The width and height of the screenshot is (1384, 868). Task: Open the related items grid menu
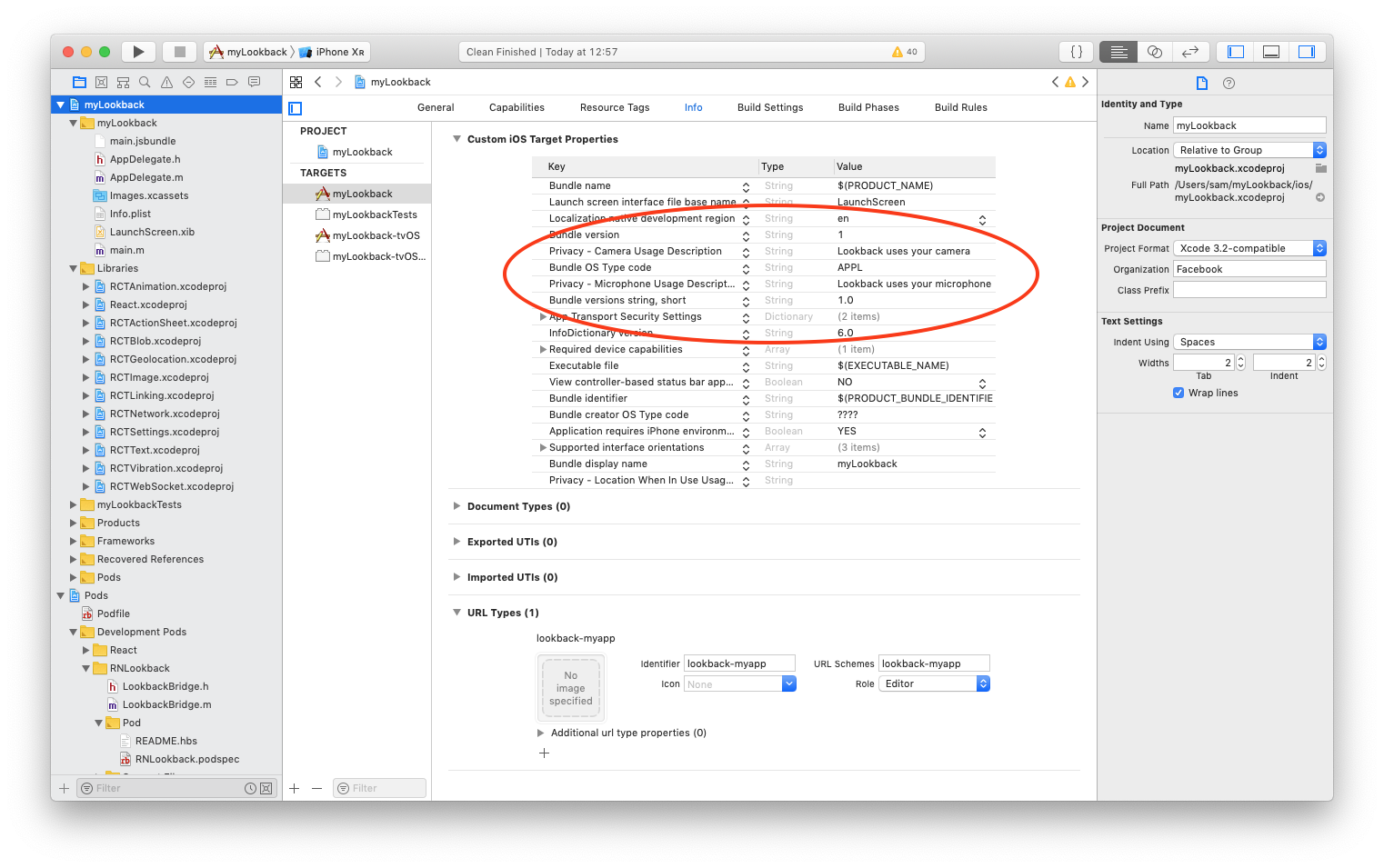click(x=296, y=82)
